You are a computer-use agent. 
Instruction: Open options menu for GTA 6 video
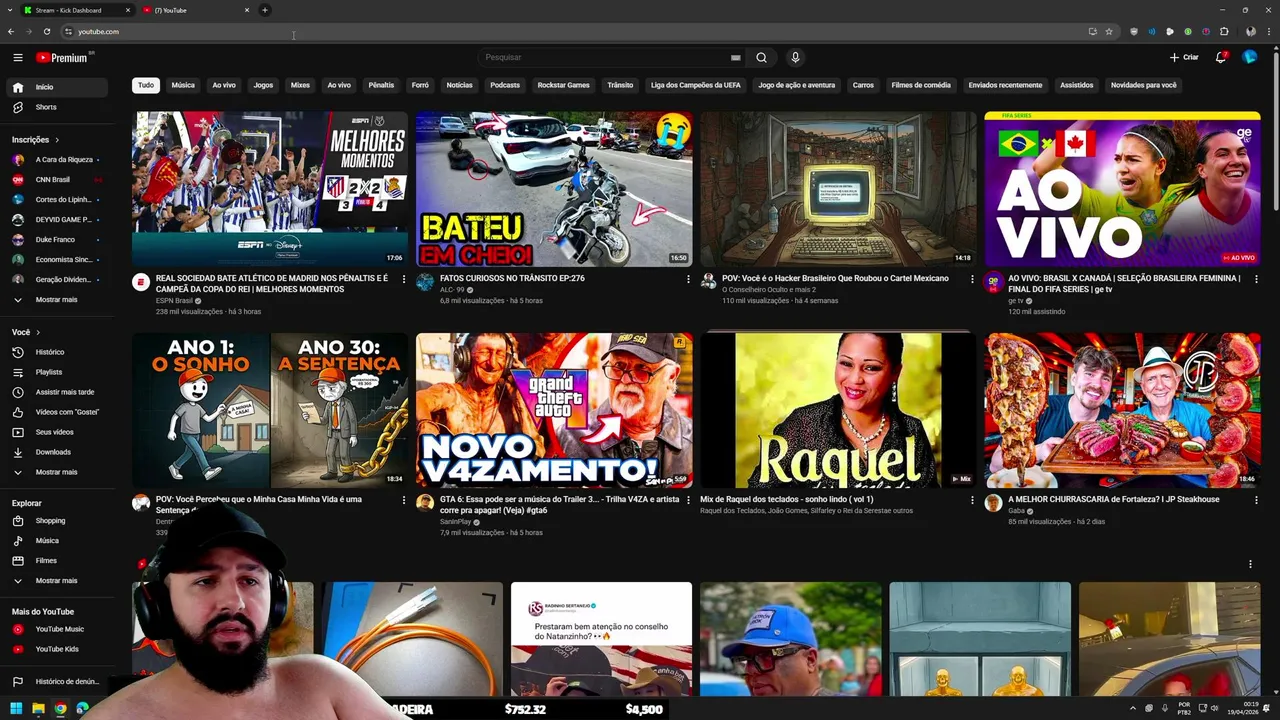click(688, 500)
